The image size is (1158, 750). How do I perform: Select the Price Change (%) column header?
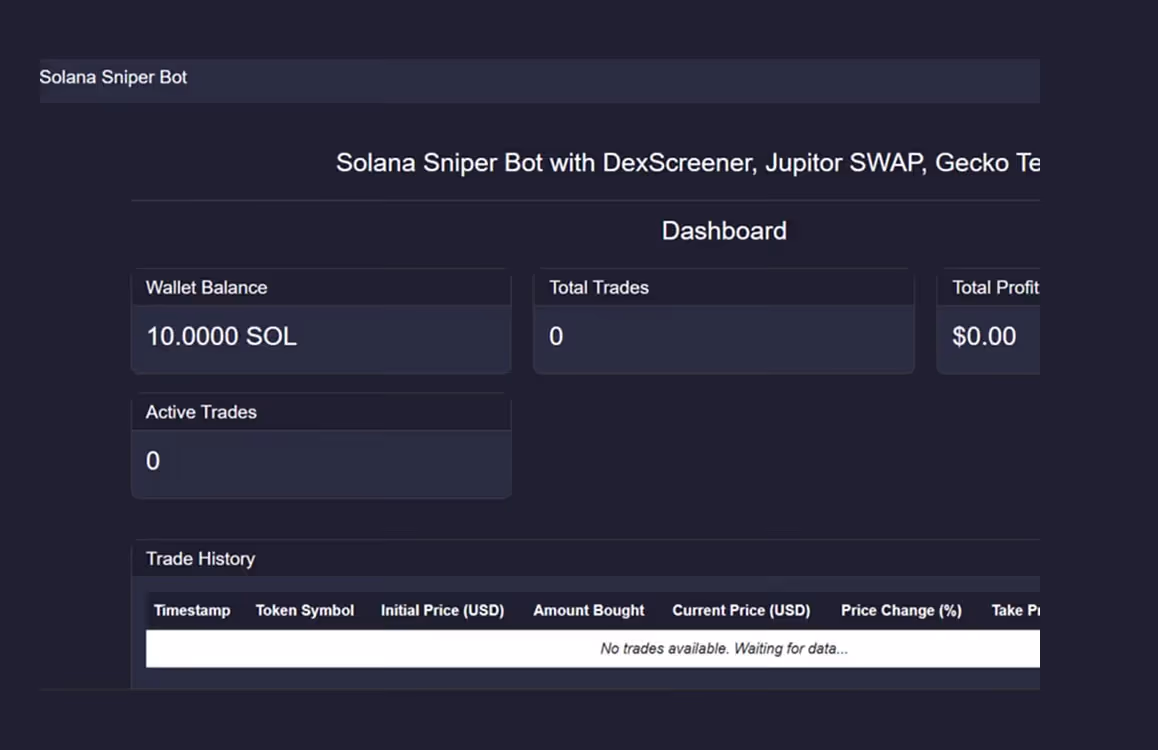tap(901, 610)
